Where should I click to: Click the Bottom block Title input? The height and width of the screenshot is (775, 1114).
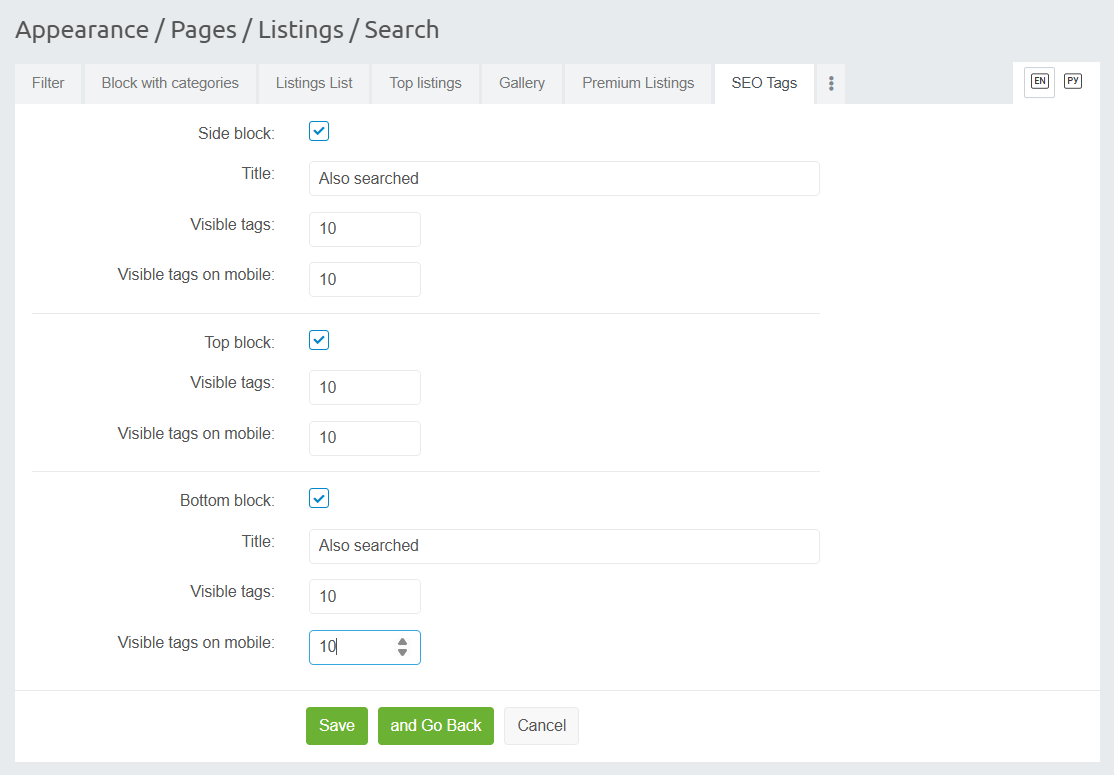(564, 546)
